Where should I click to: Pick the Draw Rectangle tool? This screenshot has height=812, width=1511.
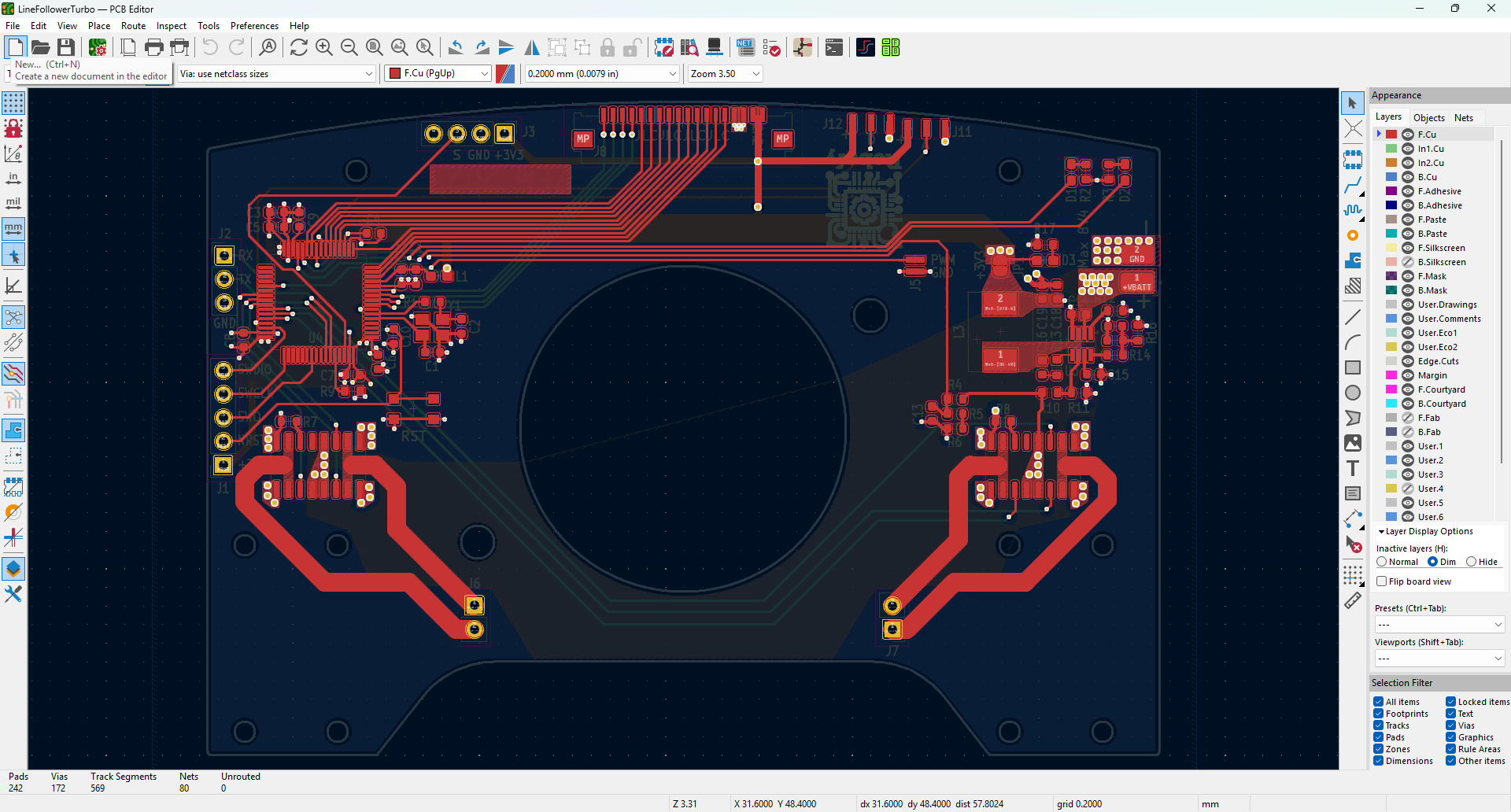coord(1353,367)
